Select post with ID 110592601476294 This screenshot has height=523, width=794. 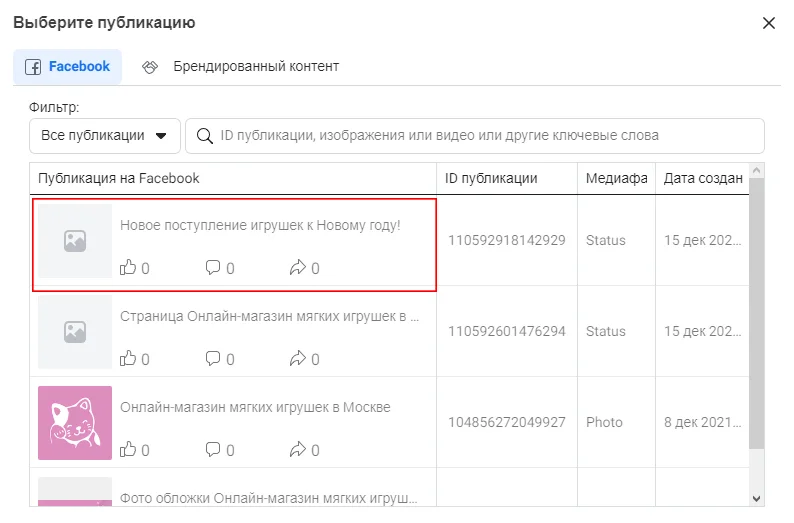coord(506,332)
